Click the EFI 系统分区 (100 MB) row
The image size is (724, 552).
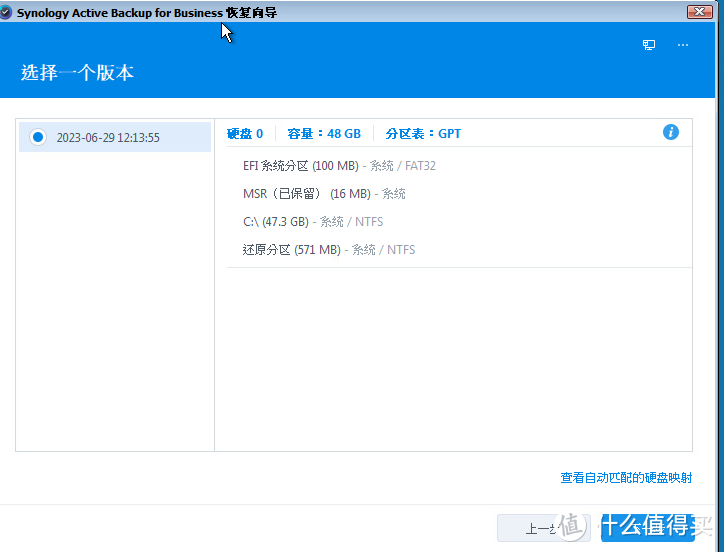339,166
